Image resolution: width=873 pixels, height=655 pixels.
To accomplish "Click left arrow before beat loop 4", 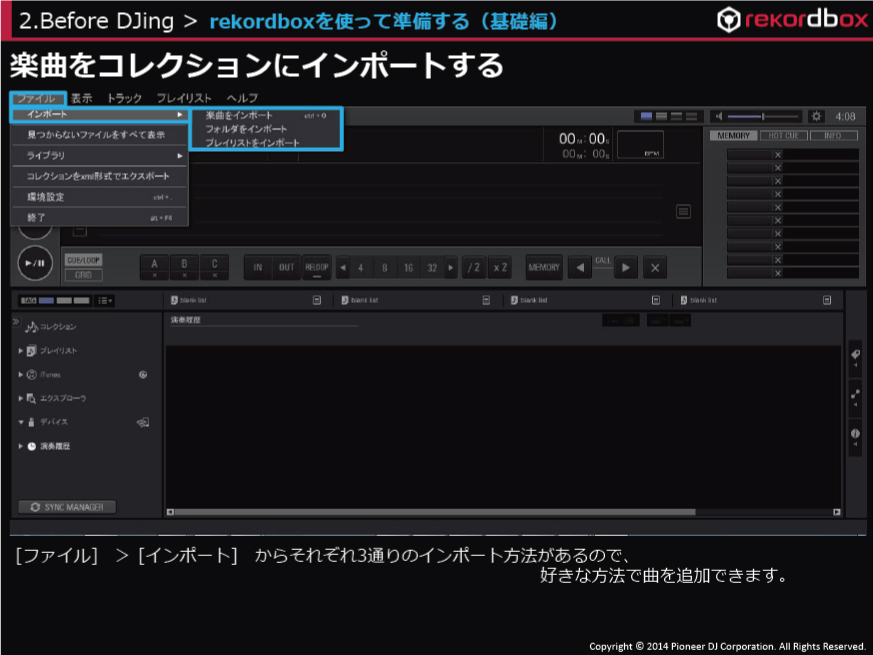I will coord(343,268).
